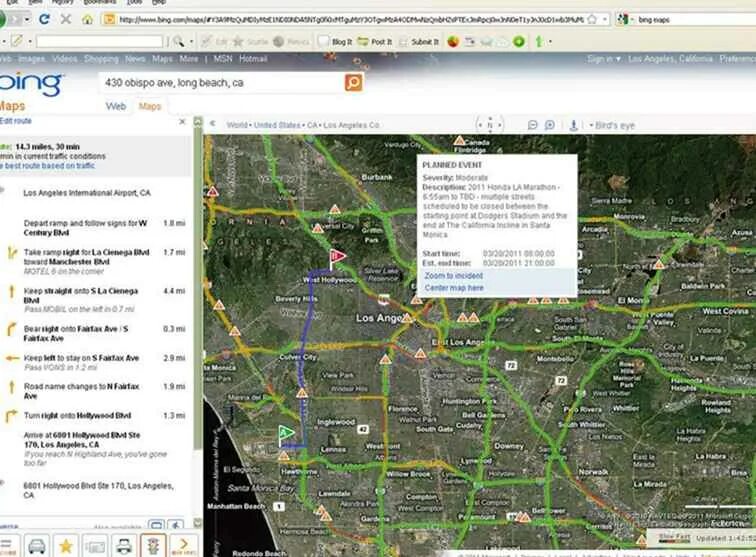Zoom out the map with minus icon

(532, 125)
